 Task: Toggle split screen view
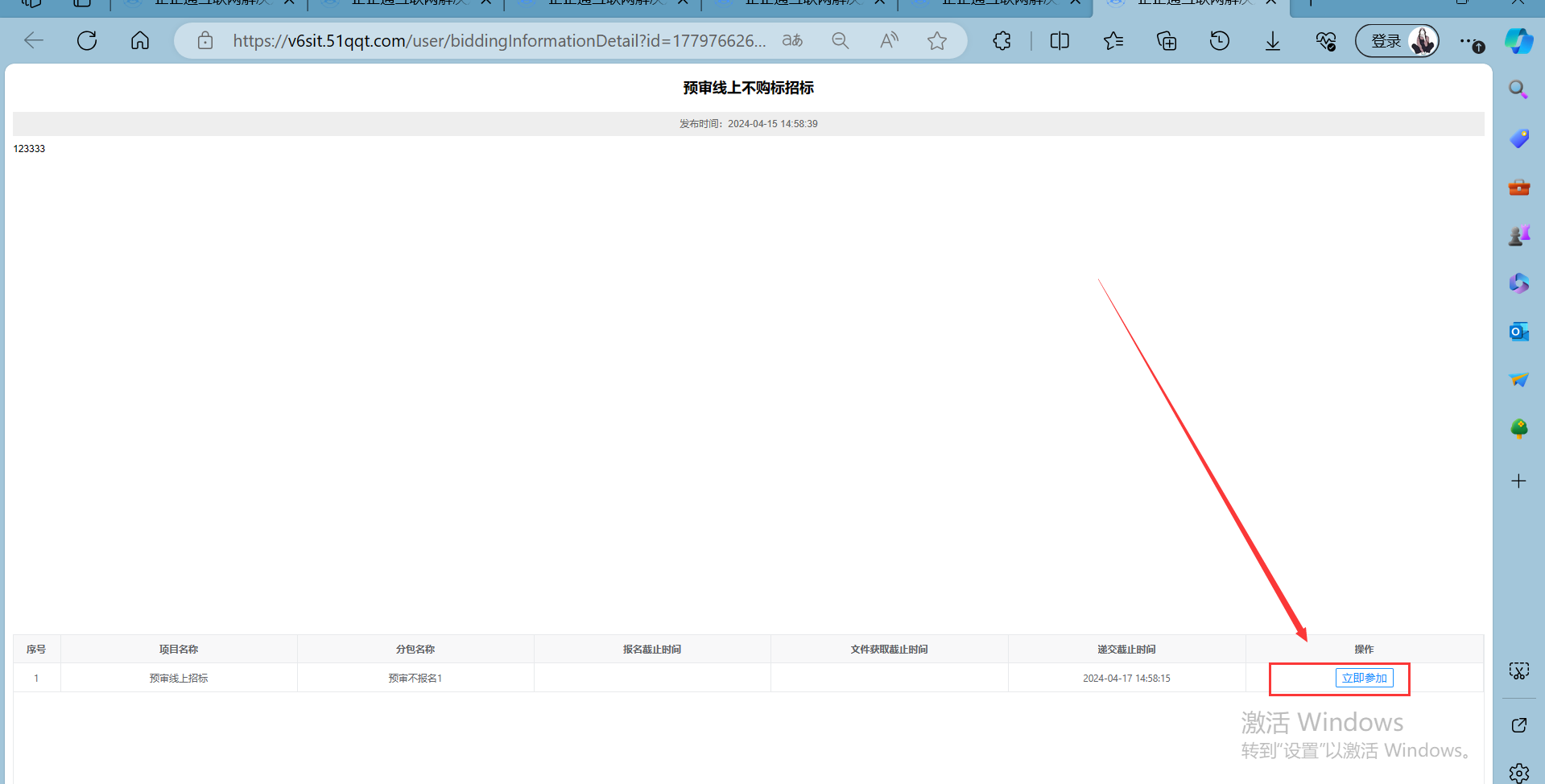coord(1060,40)
